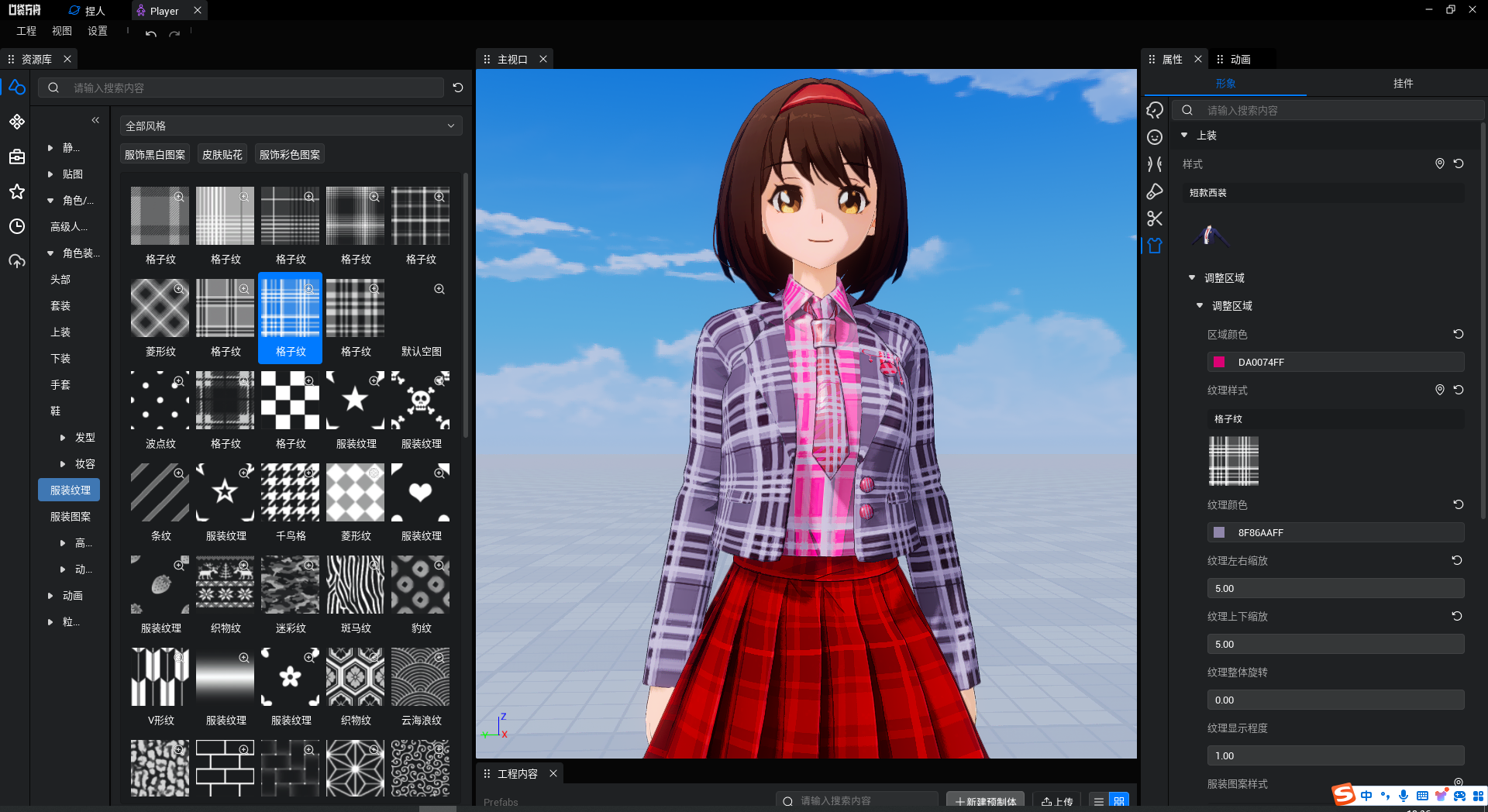The width and height of the screenshot is (1488, 812).
Task: Collapse the 上装 section in properties
Action: [x=1184, y=135]
